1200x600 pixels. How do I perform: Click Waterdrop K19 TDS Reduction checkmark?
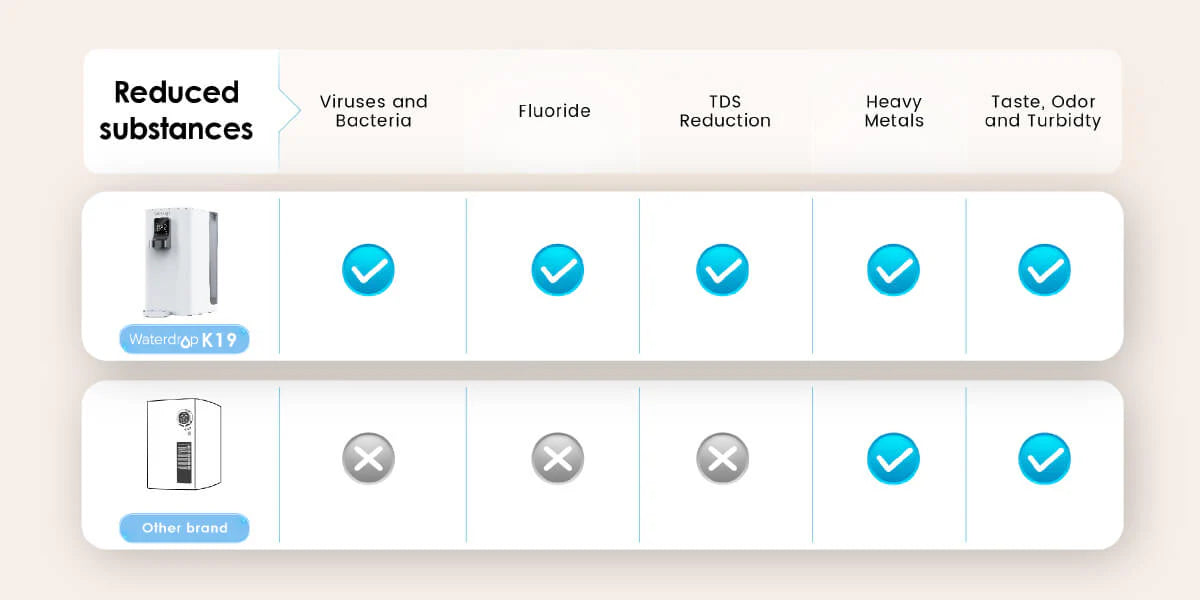(722, 270)
